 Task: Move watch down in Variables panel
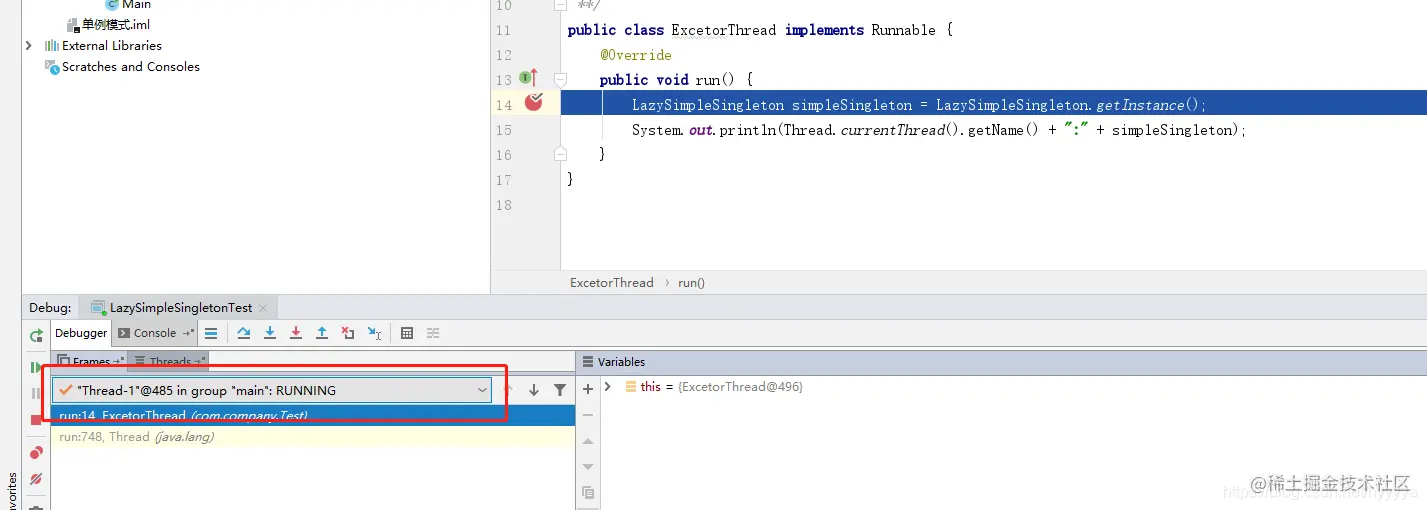(588, 466)
